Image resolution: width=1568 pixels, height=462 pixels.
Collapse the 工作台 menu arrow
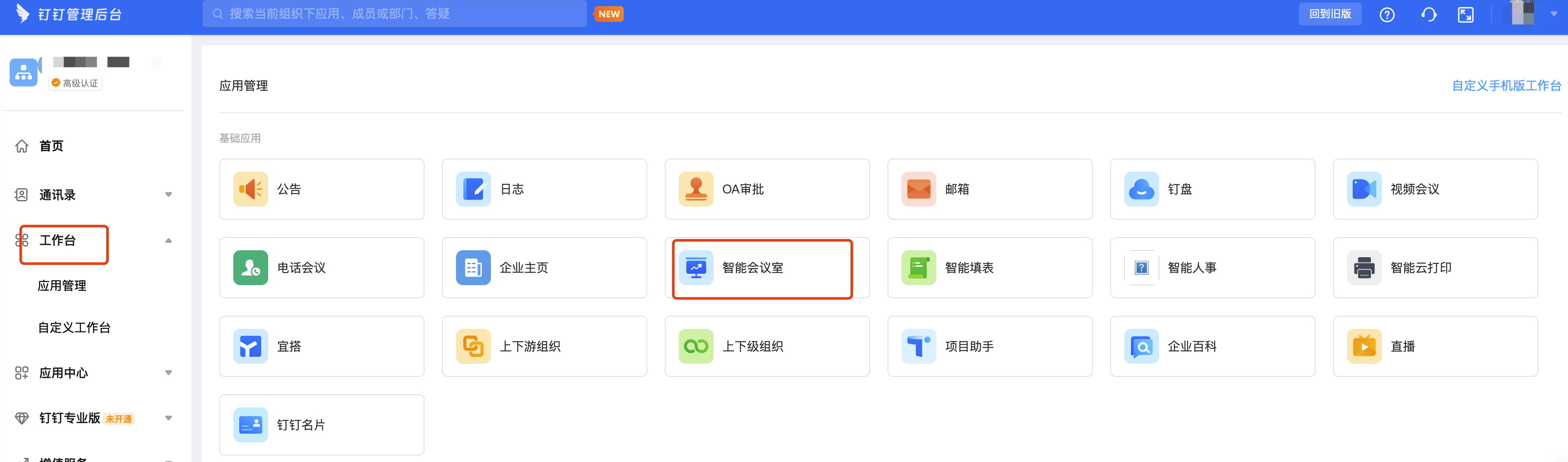click(x=169, y=241)
